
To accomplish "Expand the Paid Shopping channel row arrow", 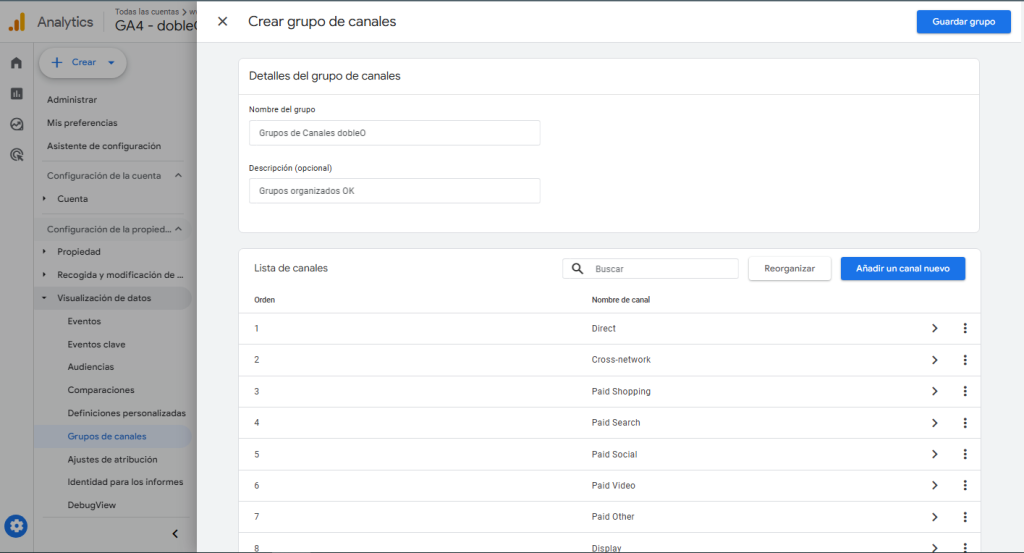I will click(x=934, y=391).
